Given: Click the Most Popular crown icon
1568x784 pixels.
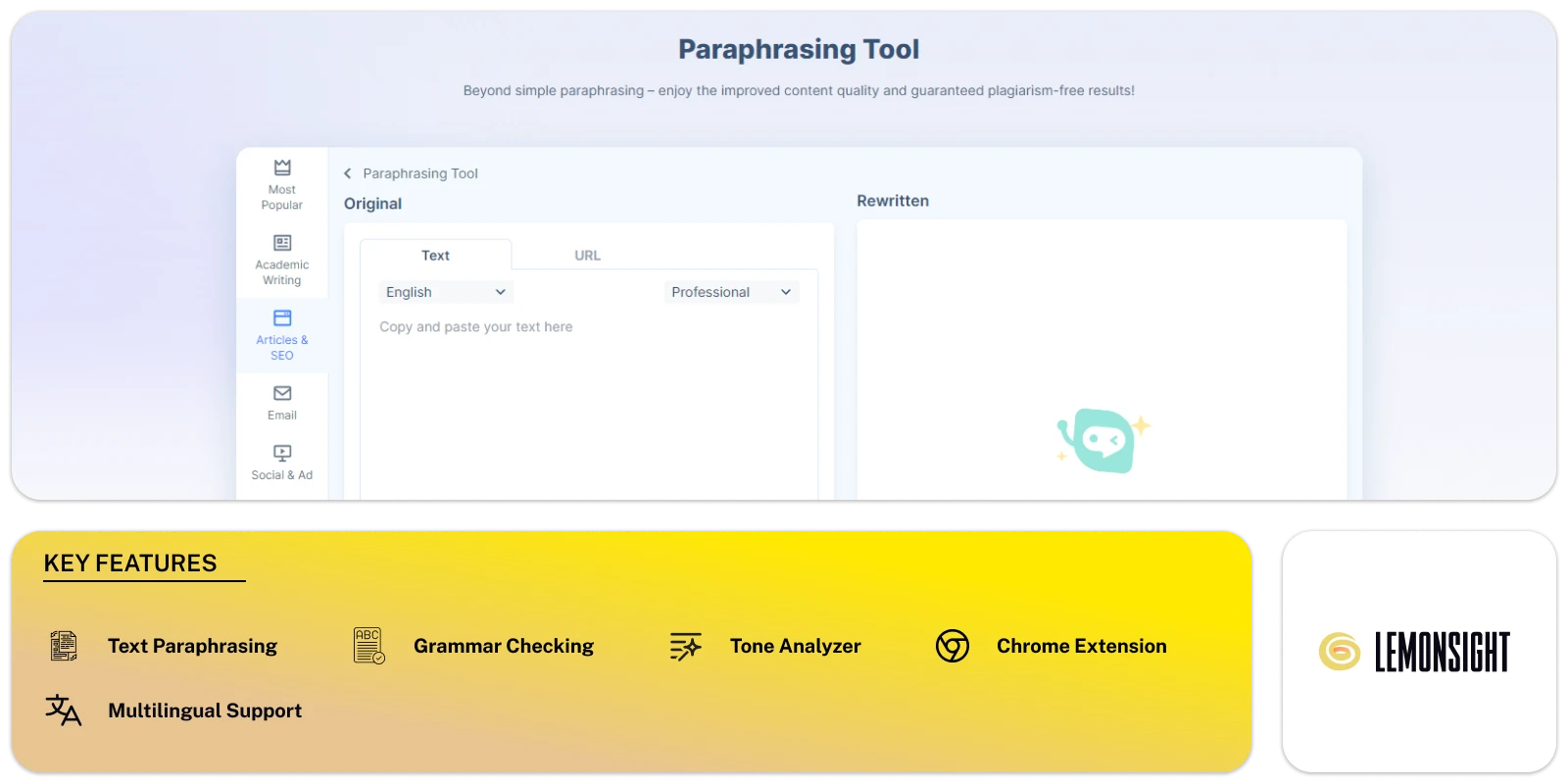Looking at the screenshot, I should [282, 168].
